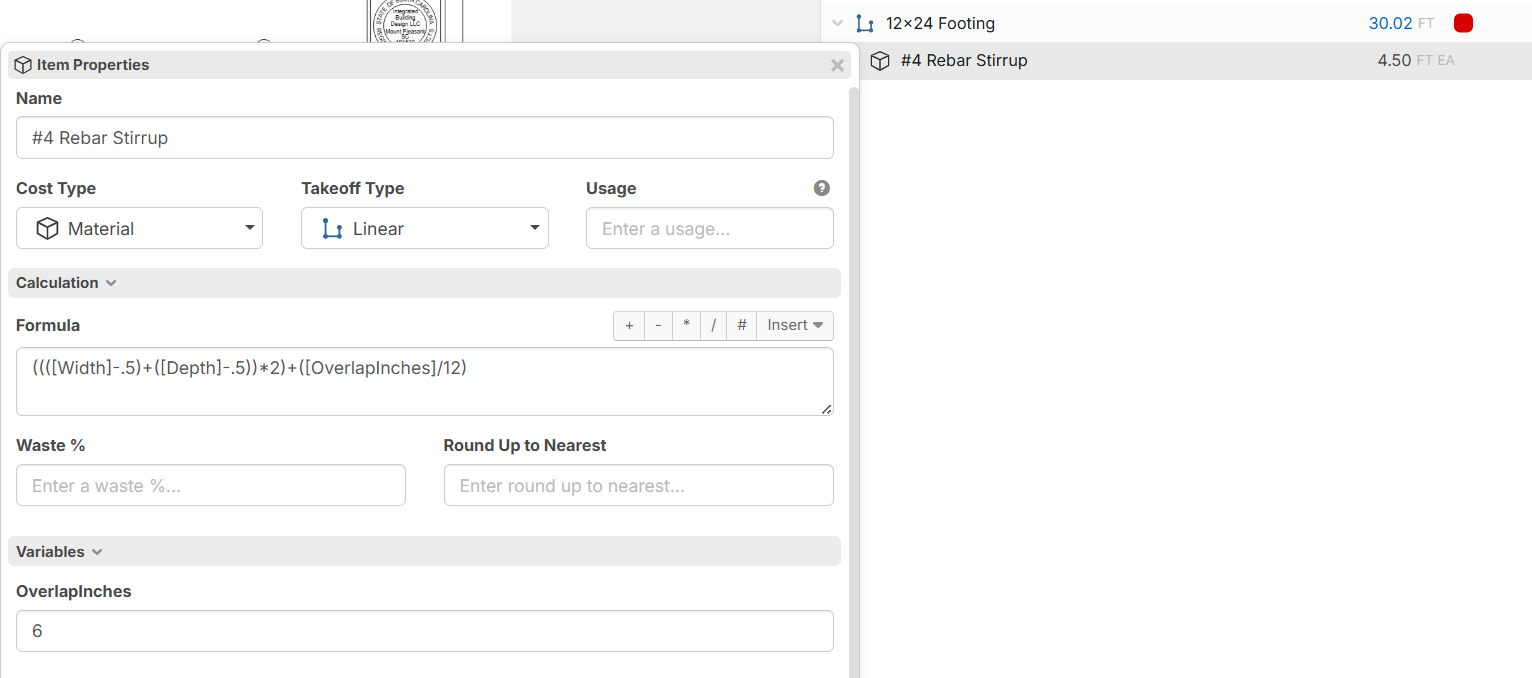Collapse the 12×24 Footing tree item
The image size is (1532, 678).
click(838, 23)
